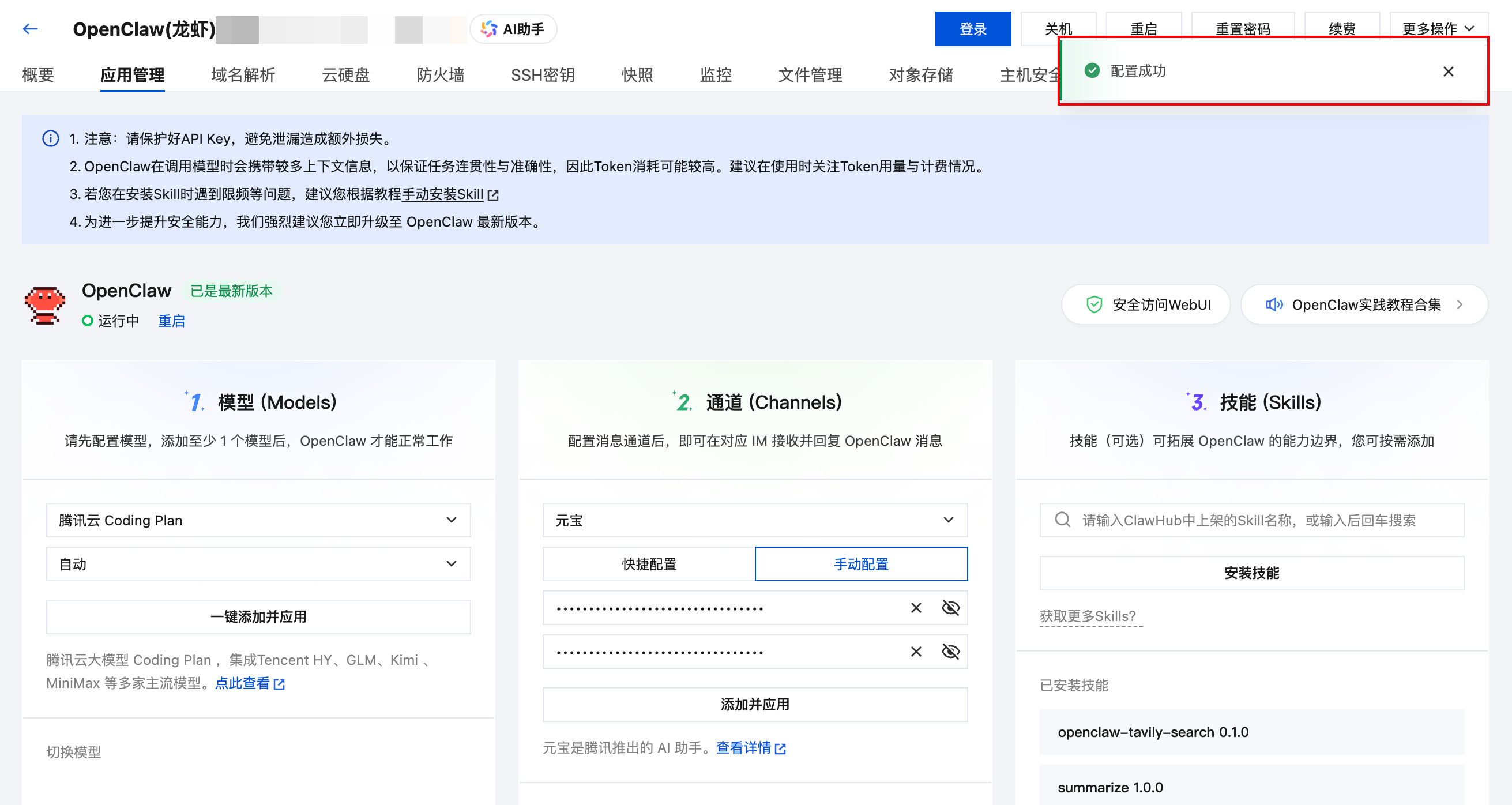
Task: Show the first masked API key field
Action: pyautogui.click(x=950, y=608)
